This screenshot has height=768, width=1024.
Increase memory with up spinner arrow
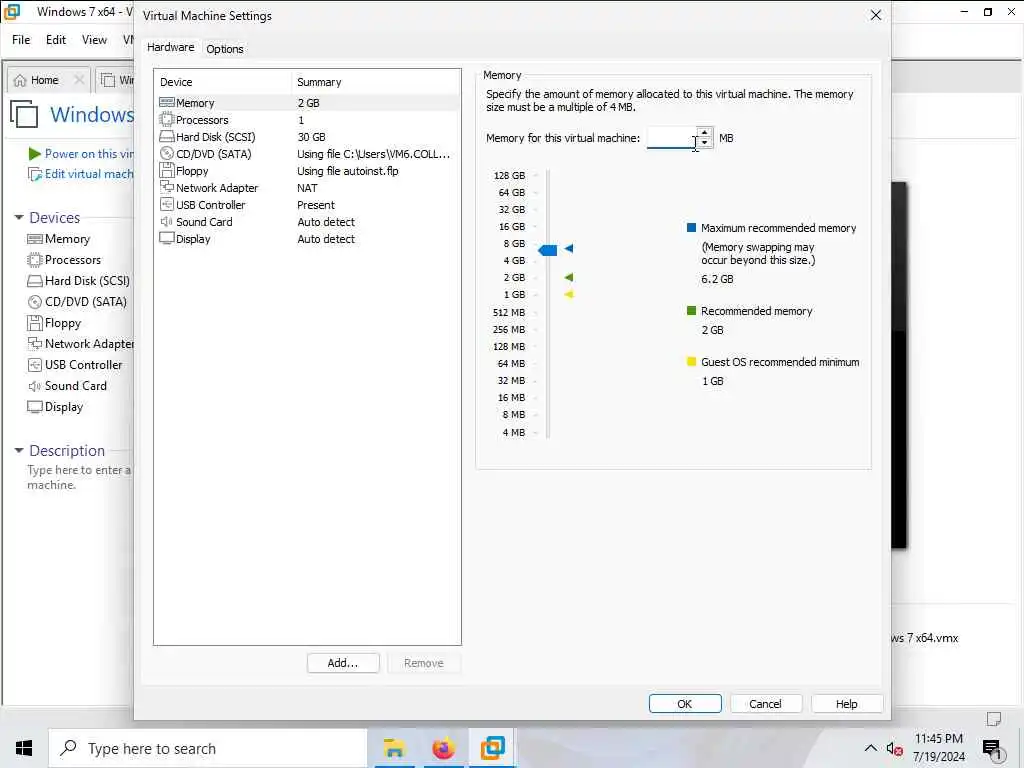pyautogui.click(x=704, y=133)
